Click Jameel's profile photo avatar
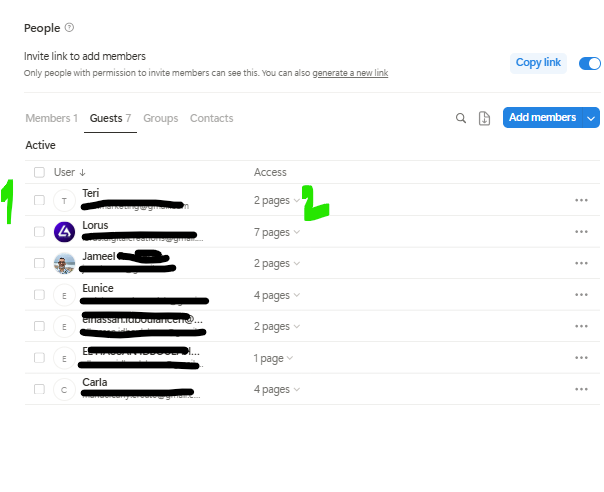Image resolution: width=604 pixels, height=492 pixels. coord(64,264)
